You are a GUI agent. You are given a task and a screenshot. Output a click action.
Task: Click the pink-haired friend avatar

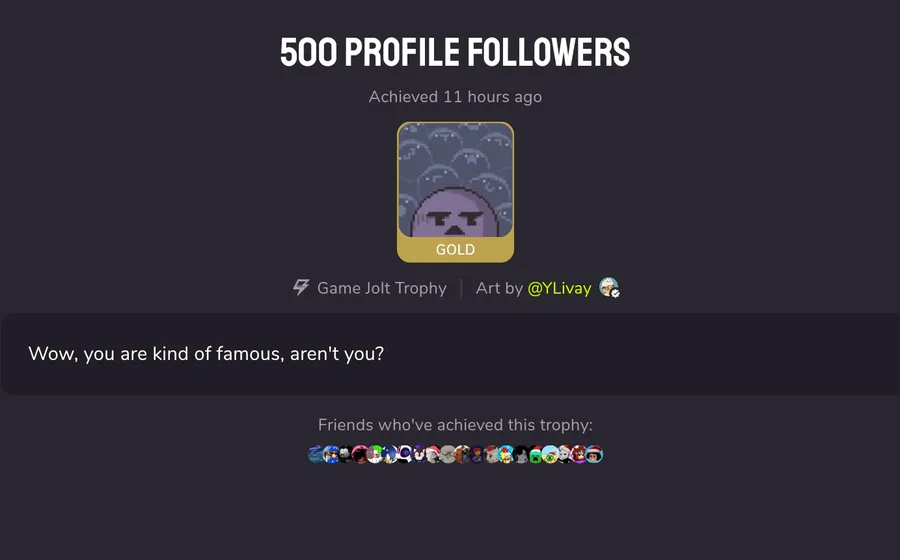tap(360, 454)
